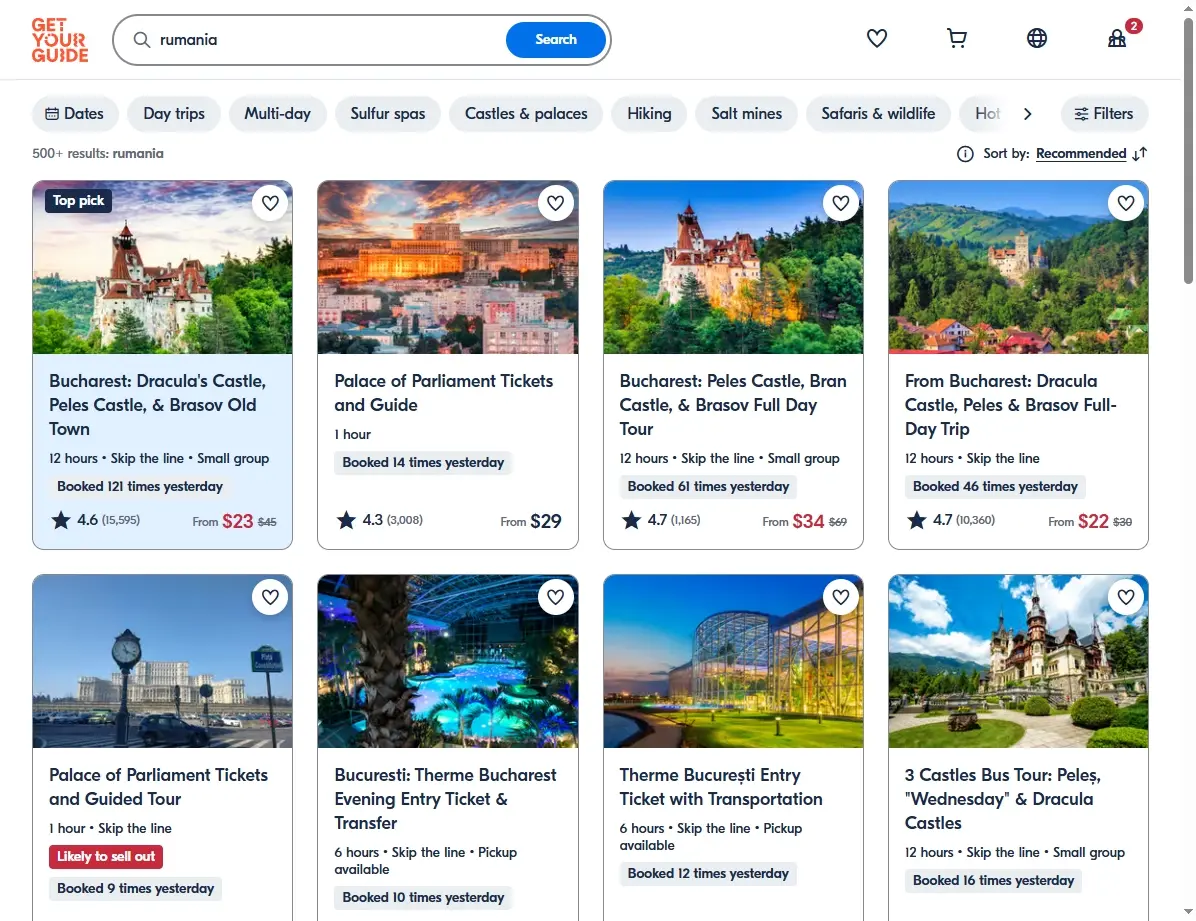This screenshot has height=921, width=1196.
Task: Open Bucuresti: Therme Bucharest Evening title
Action: click(x=445, y=799)
